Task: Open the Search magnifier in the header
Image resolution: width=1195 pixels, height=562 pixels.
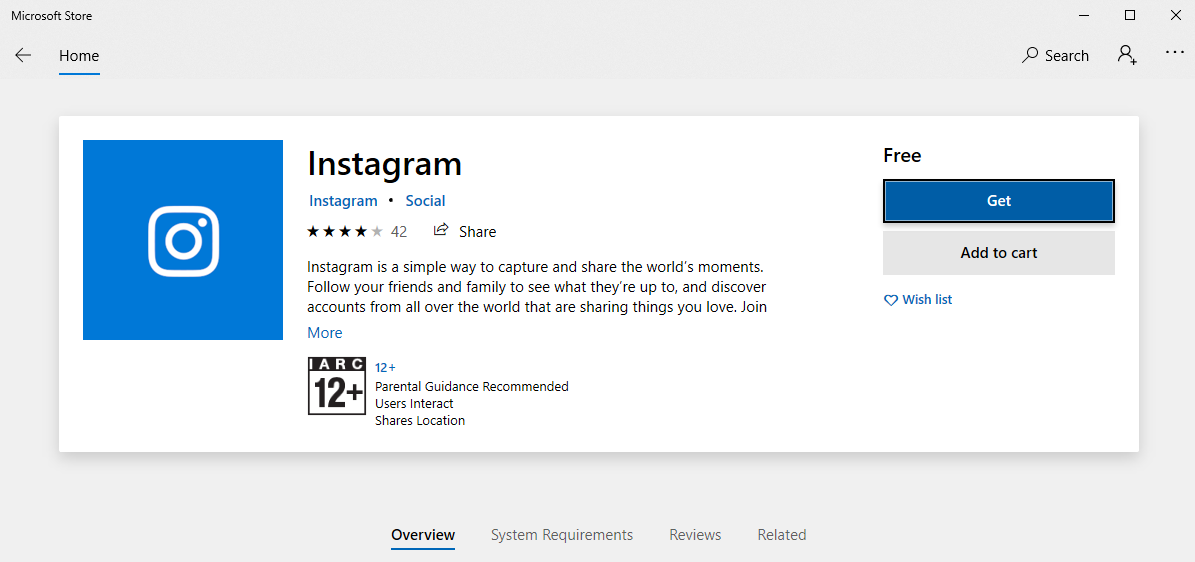Action: pyautogui.click(x=1030, y=56)
